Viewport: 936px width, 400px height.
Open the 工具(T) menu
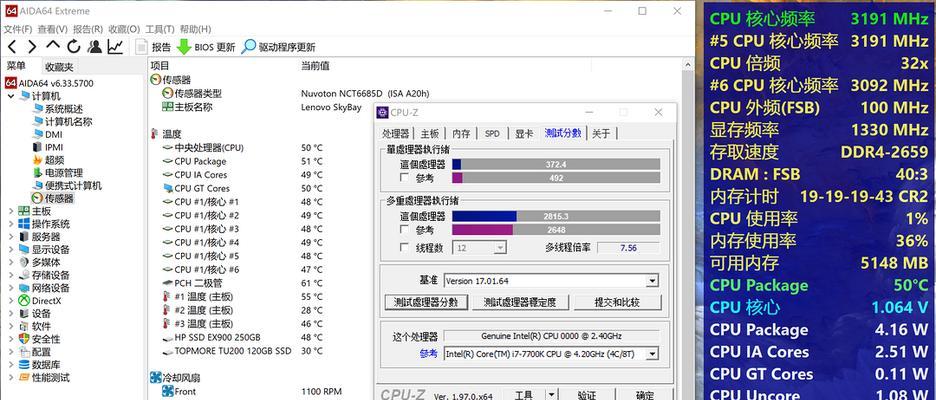tap(159, 29)
